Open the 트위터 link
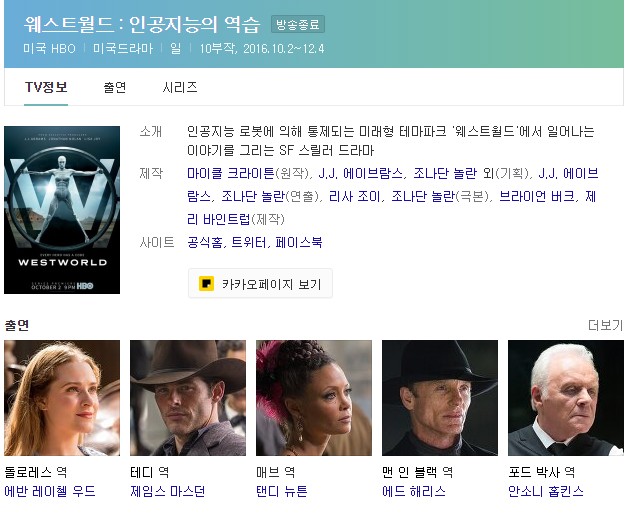The width and height of the screenshot is (628, 518). click(248, 242)
